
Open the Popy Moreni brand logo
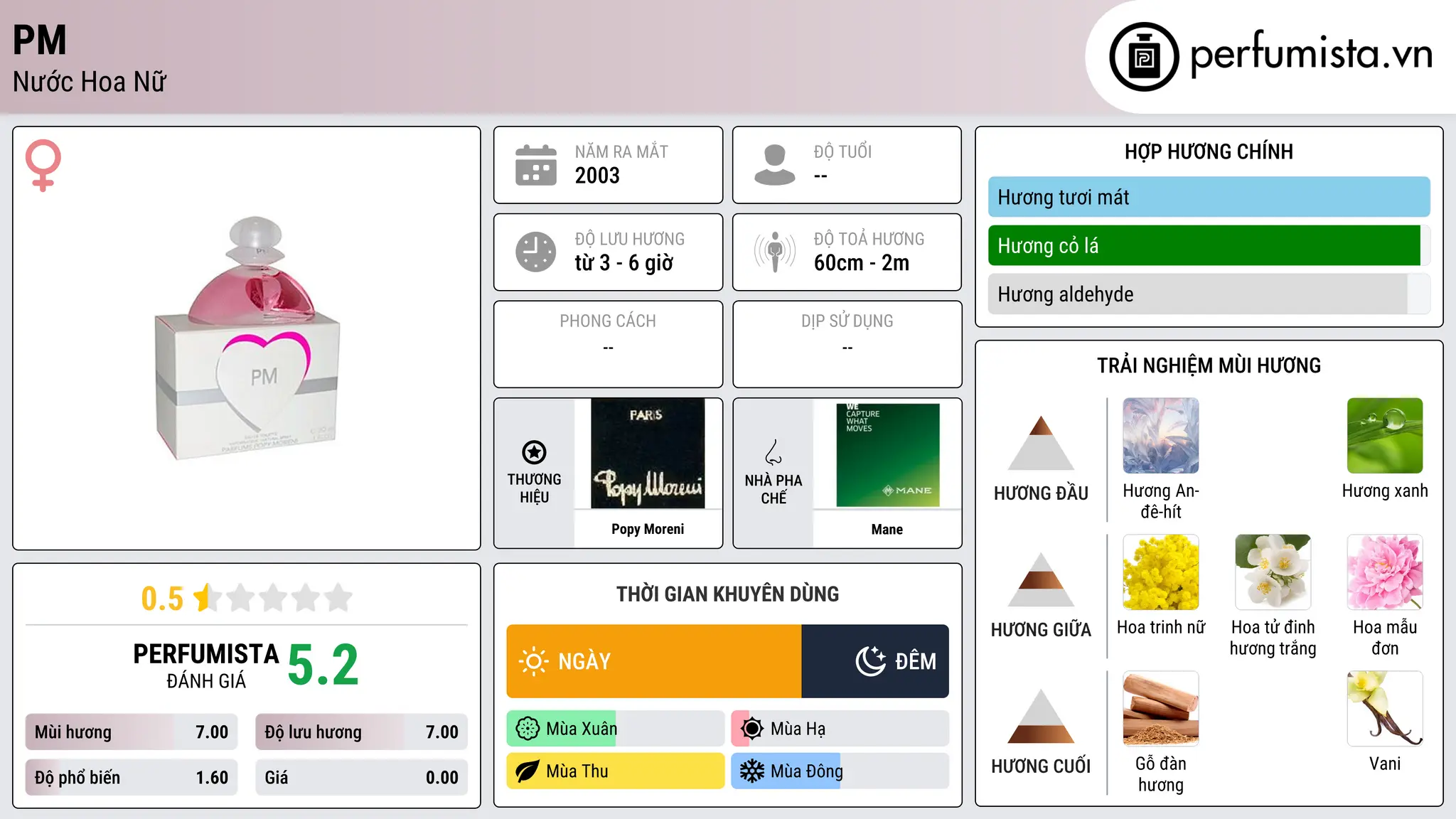tap(648, 454)
